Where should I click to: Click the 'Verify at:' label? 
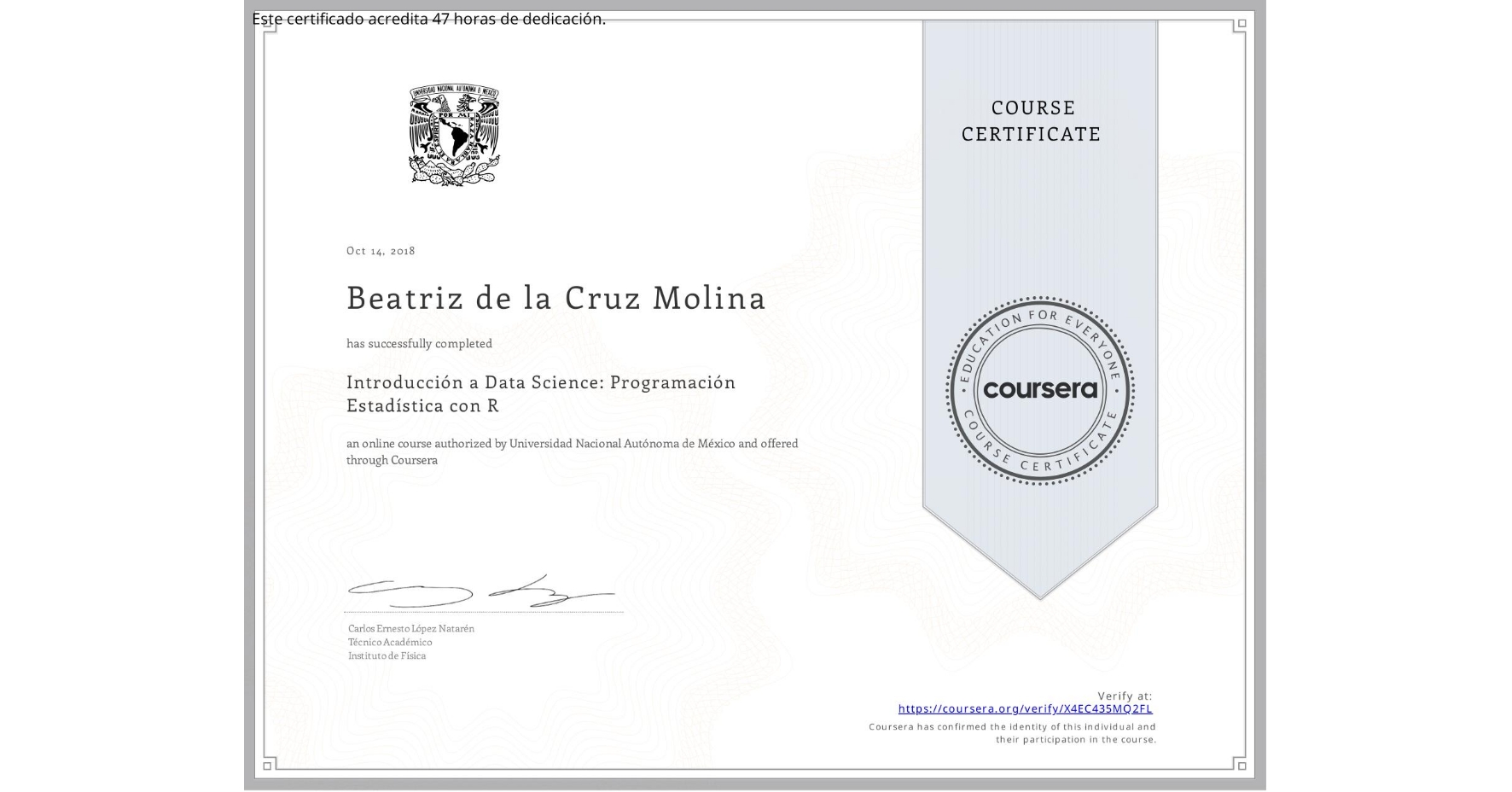click(1125, 696)
